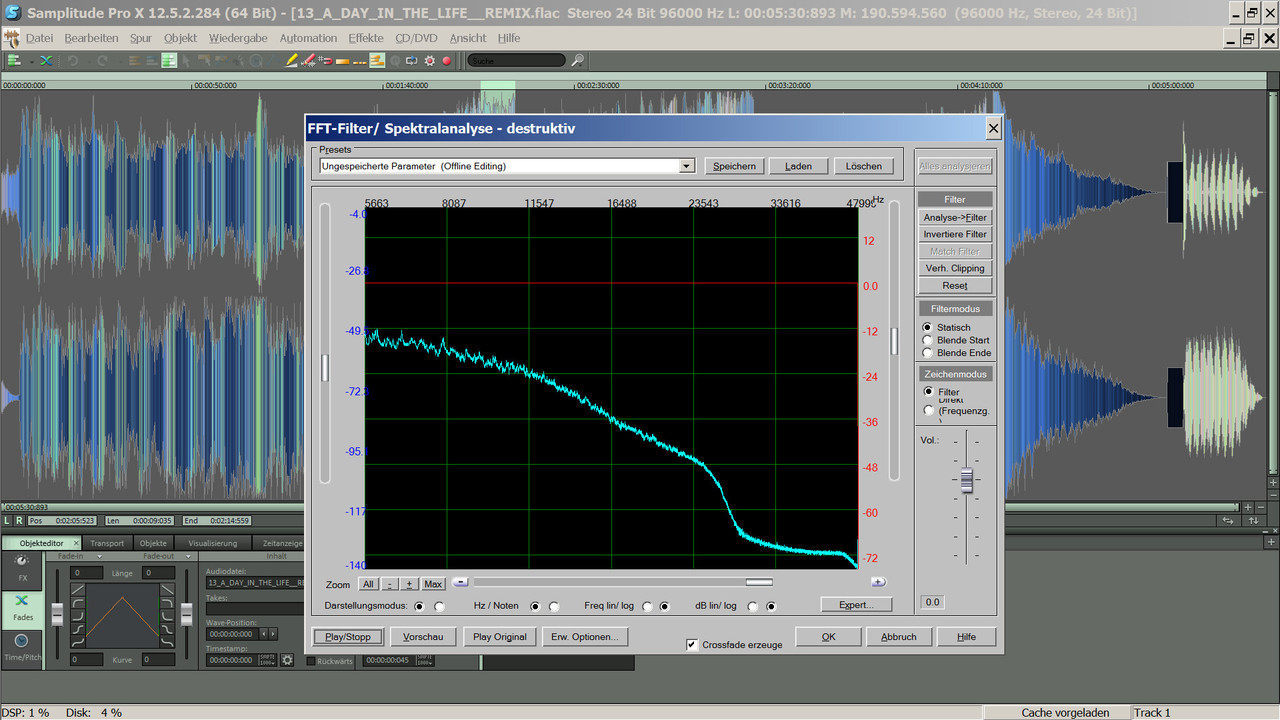Toggle the Rückwärts checkbox in the Objekteditor
The width and height of the screenshot is (1280, 720).
(310, 661)
